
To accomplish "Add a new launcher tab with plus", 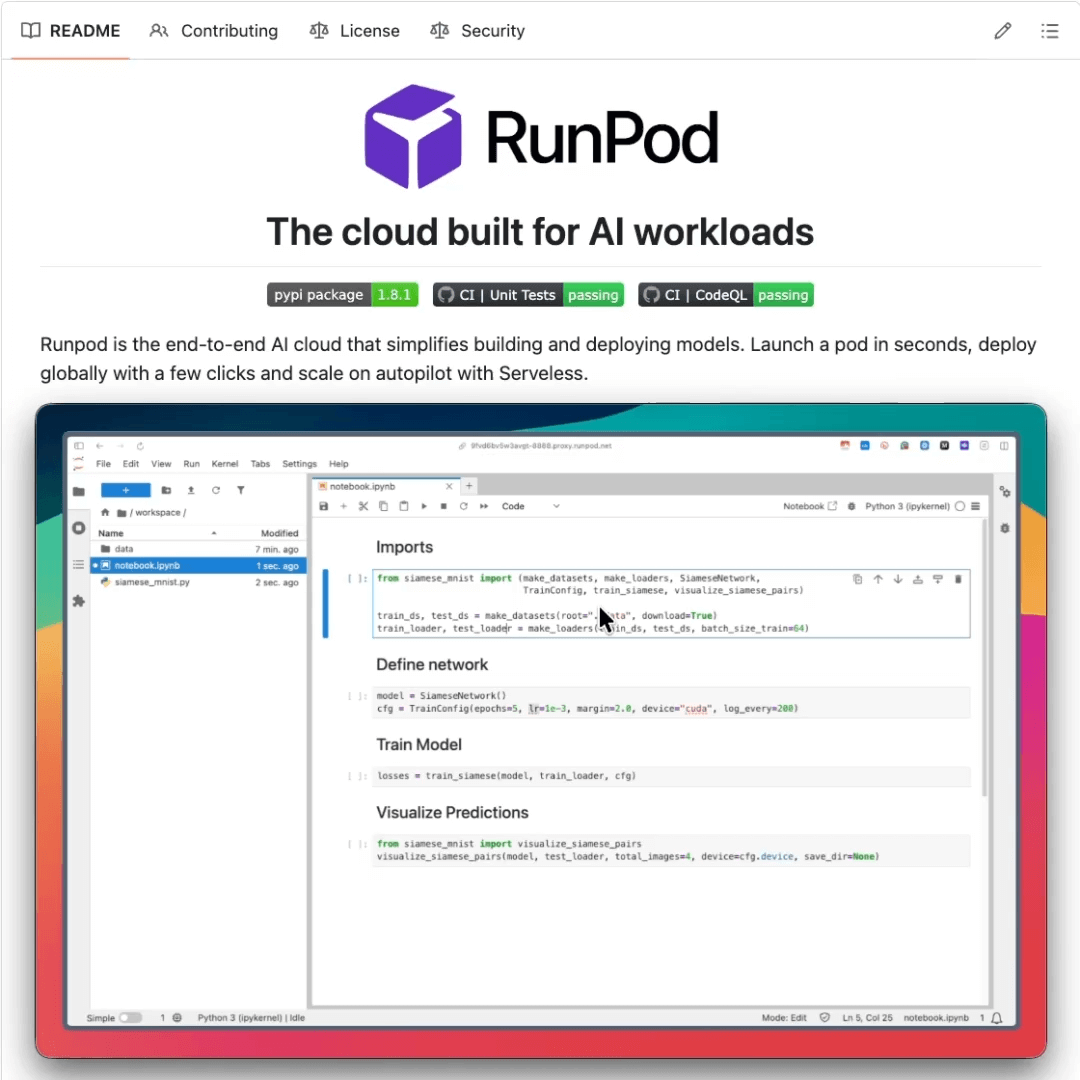I will 469,486.
